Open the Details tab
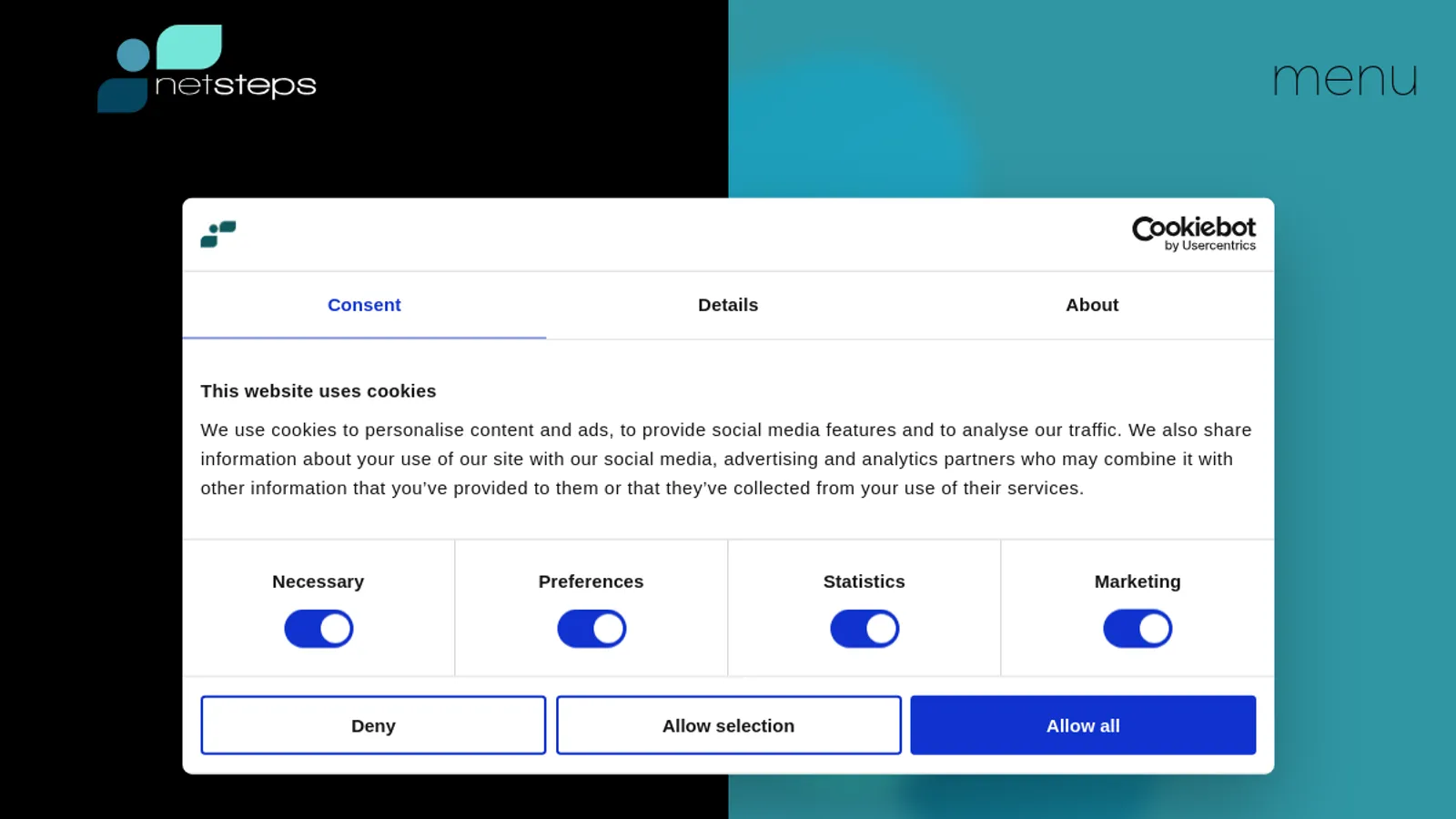The image size is (1456, 819). [x=728, y=305]
